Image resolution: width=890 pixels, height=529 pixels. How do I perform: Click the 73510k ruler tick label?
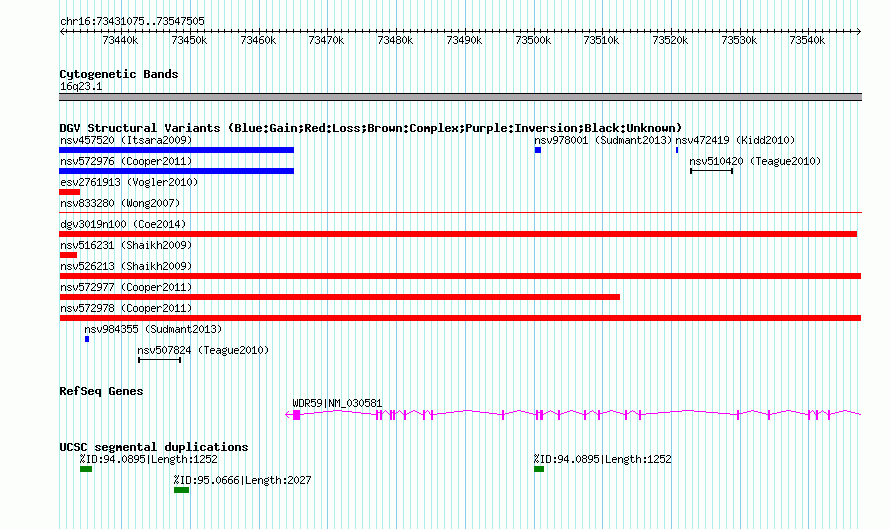[601, 40]
